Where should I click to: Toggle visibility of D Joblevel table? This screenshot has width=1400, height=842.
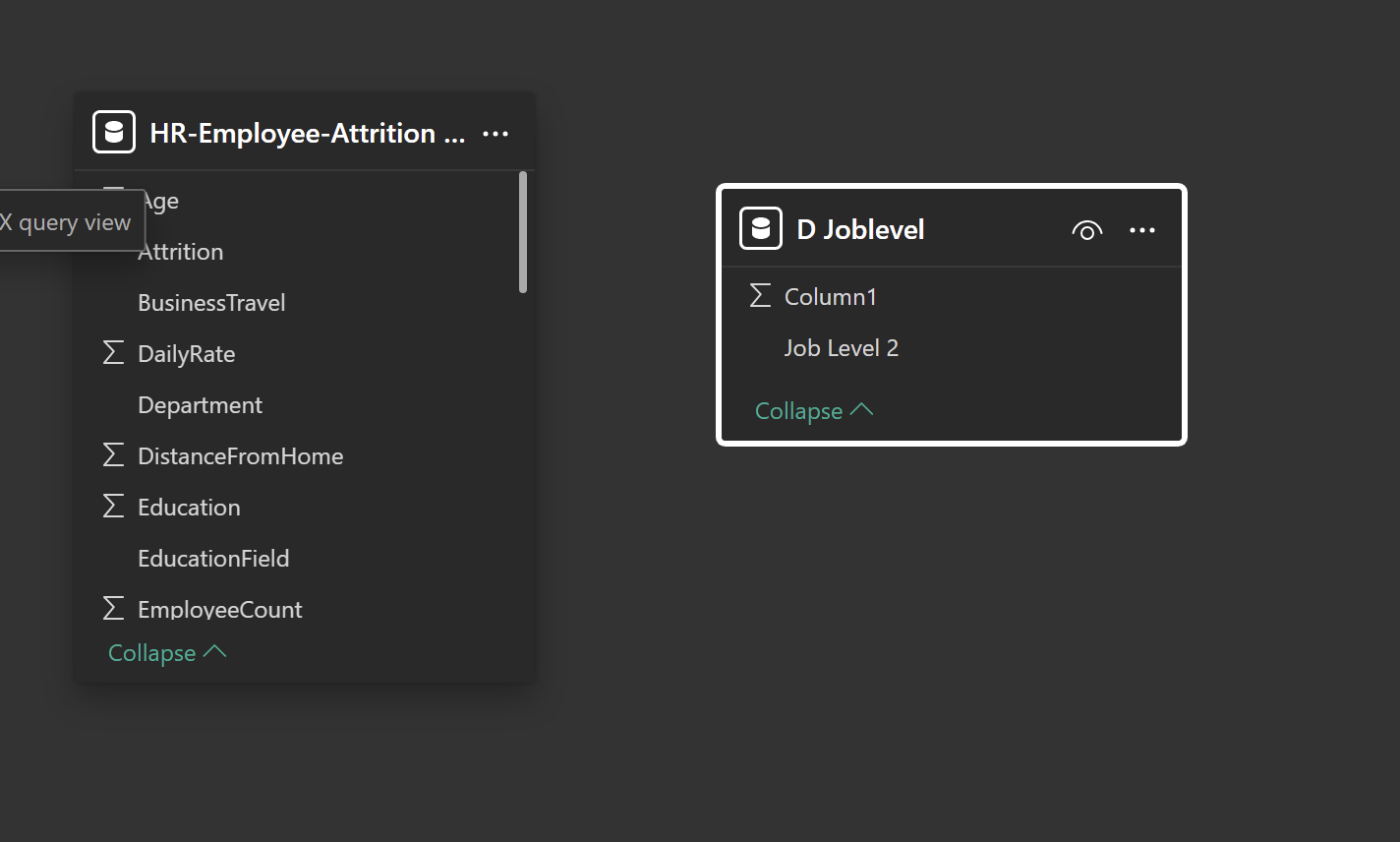pyautogui.click(x=1086, y=230)
